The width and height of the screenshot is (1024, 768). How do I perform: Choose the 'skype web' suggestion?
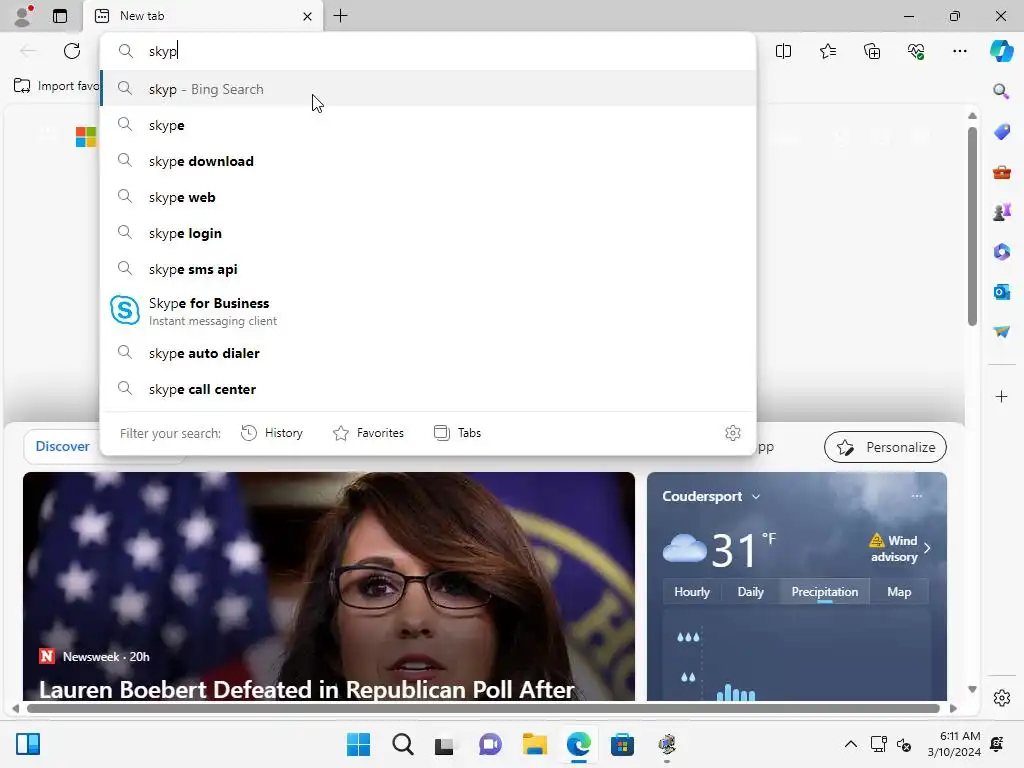[428, 197]
